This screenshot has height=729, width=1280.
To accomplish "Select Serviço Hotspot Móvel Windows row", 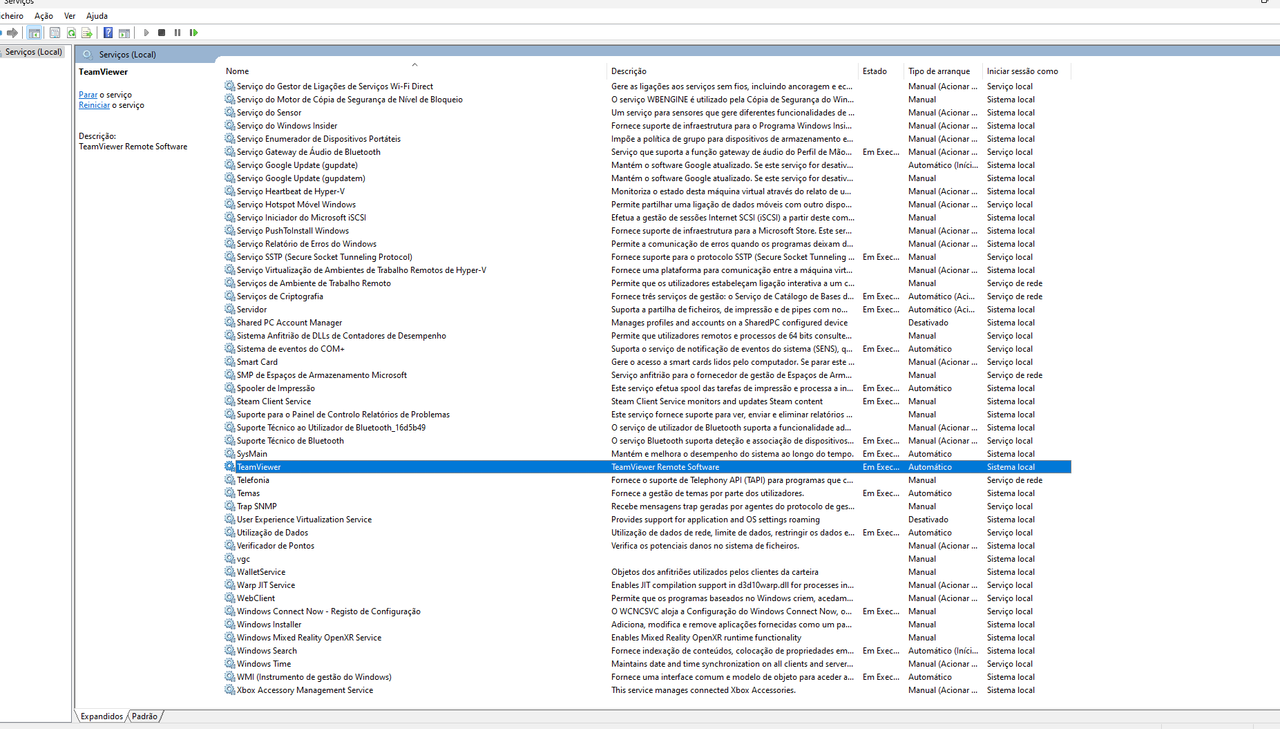I will pos(647,204).
